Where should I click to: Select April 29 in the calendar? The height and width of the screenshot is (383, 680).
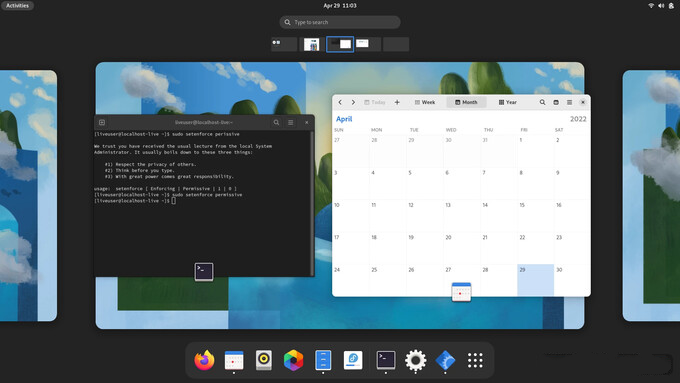536,280
